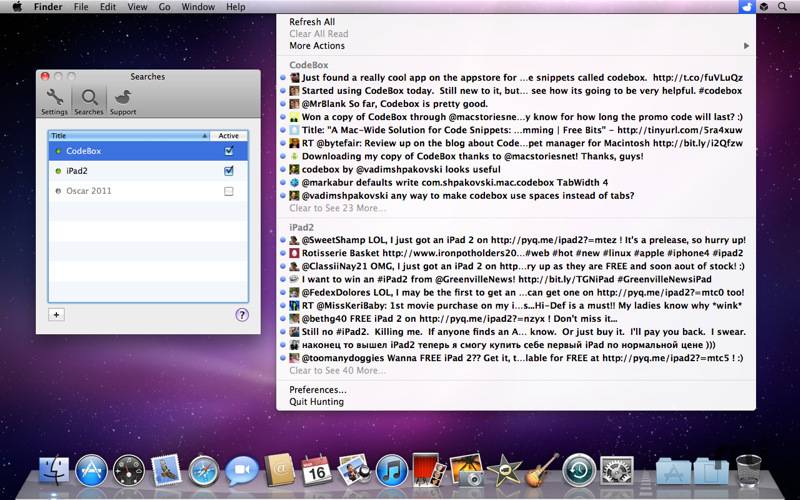Click the Active column header
Screen dimensions: 800x500
(x=229, y=136)
